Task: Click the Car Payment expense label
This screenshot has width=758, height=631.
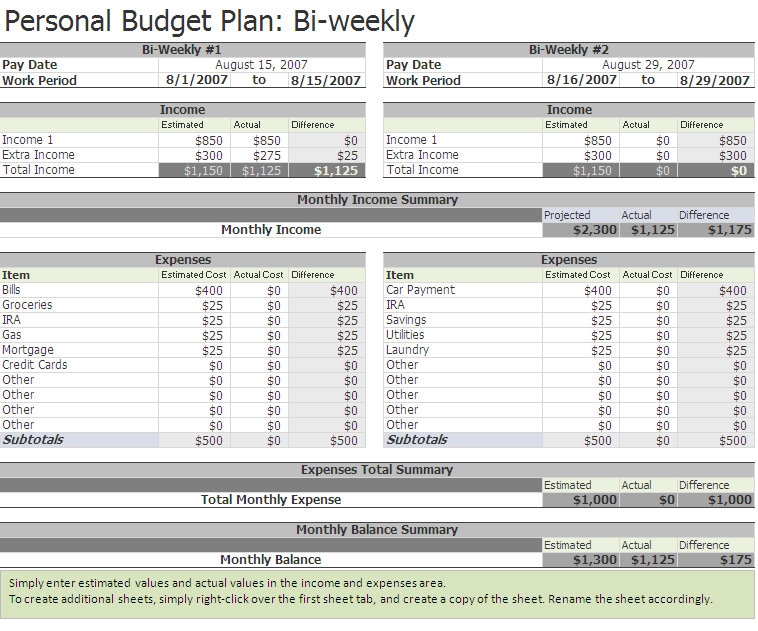Action: point(420,290)
